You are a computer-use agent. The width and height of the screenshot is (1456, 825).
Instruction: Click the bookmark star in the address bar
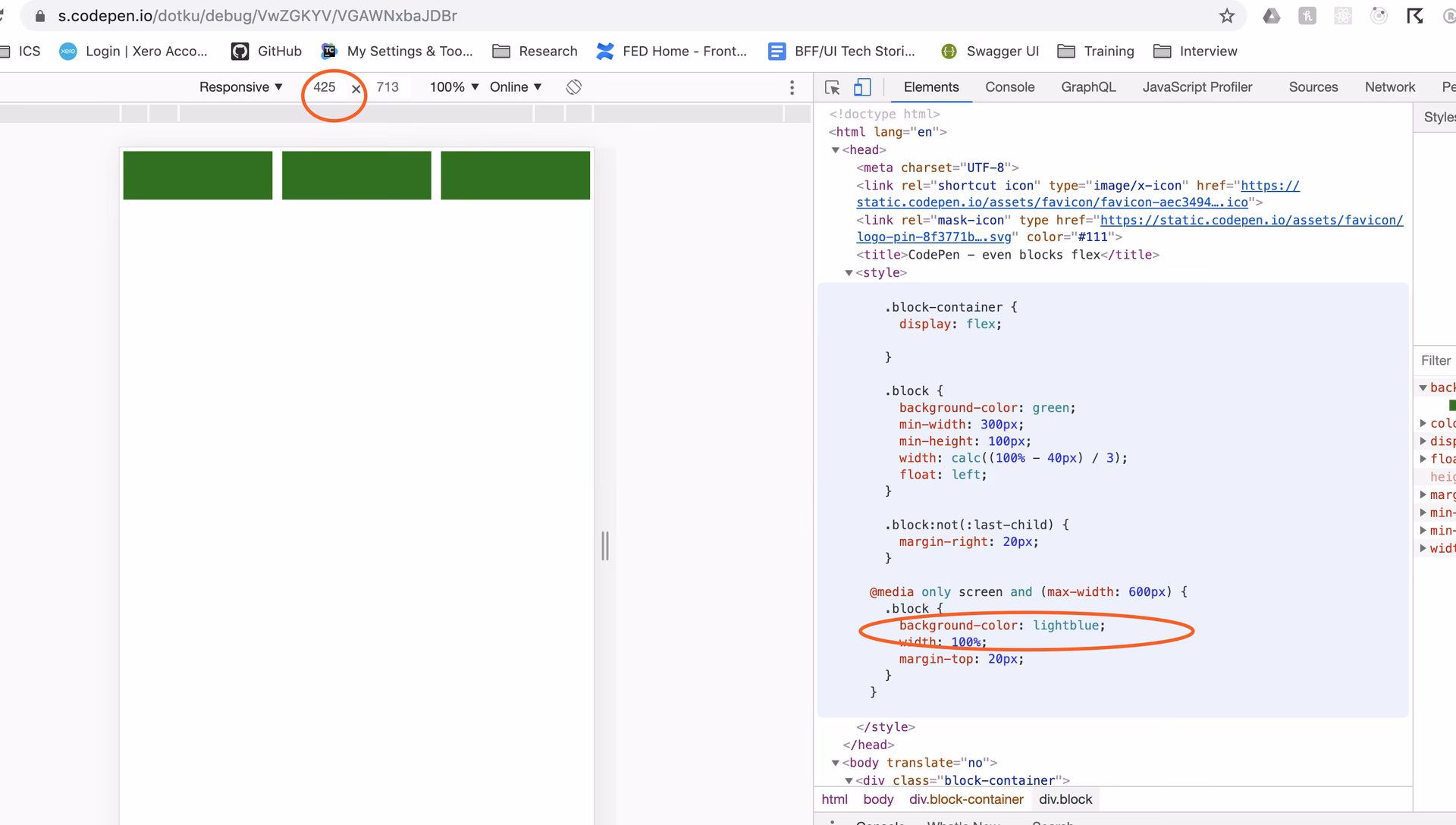coord(1225,15)
